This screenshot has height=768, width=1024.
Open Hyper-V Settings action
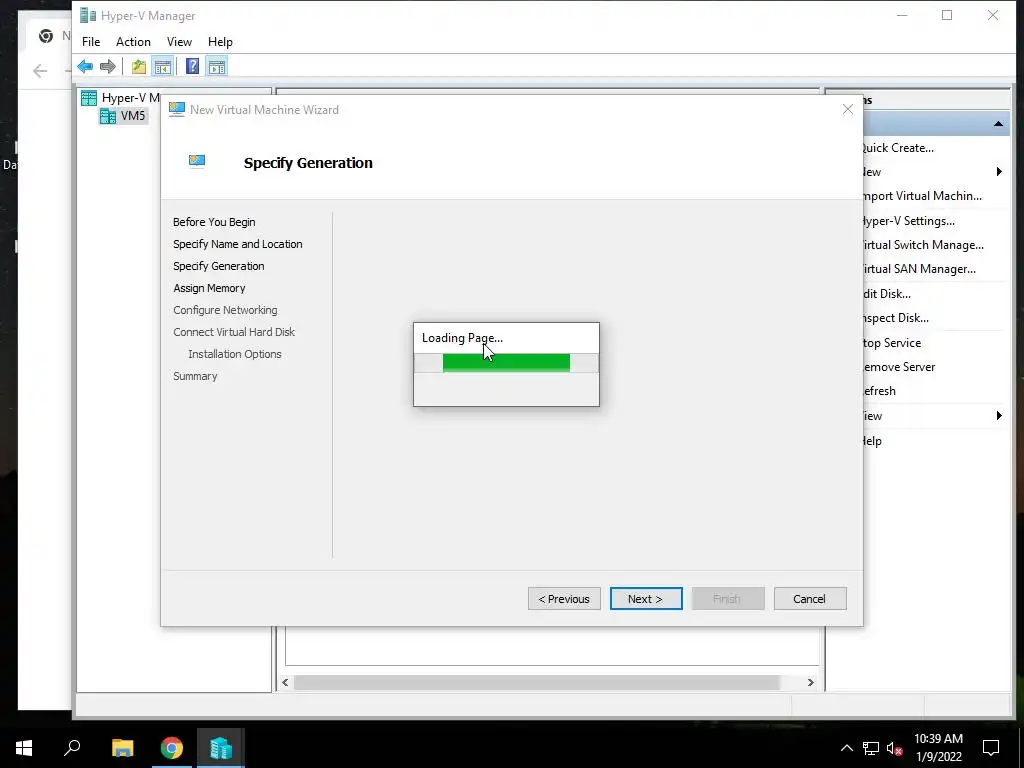tap(908, 221)
